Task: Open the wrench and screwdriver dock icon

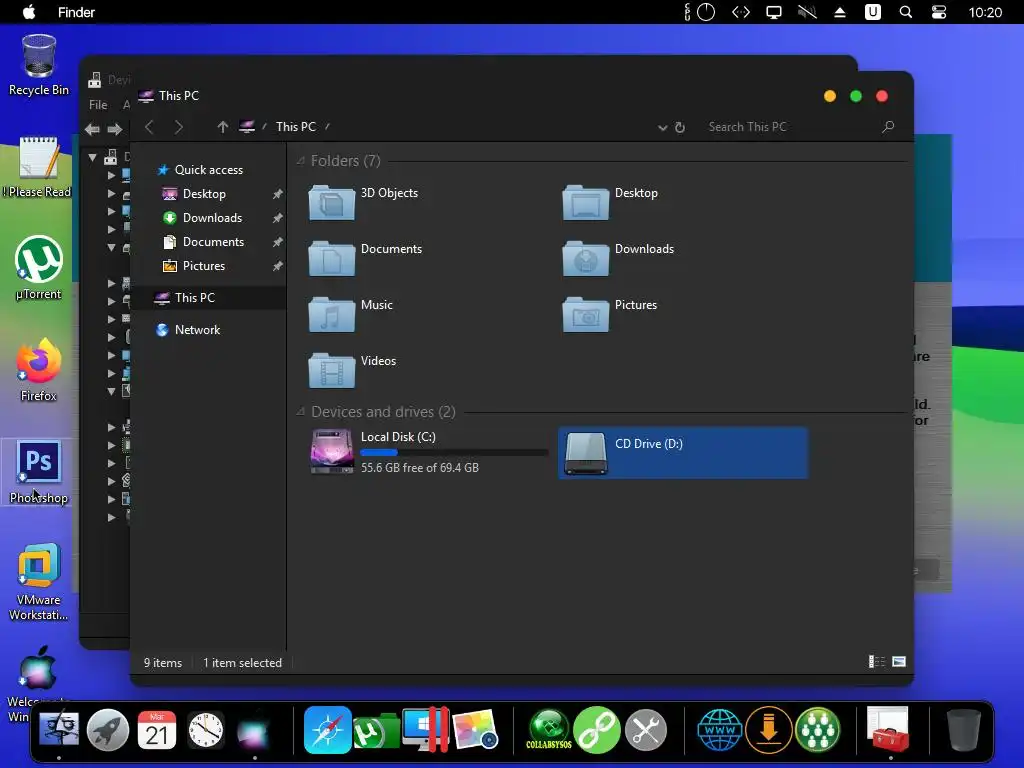Action: pyautogui.click(x=646, y=729)
